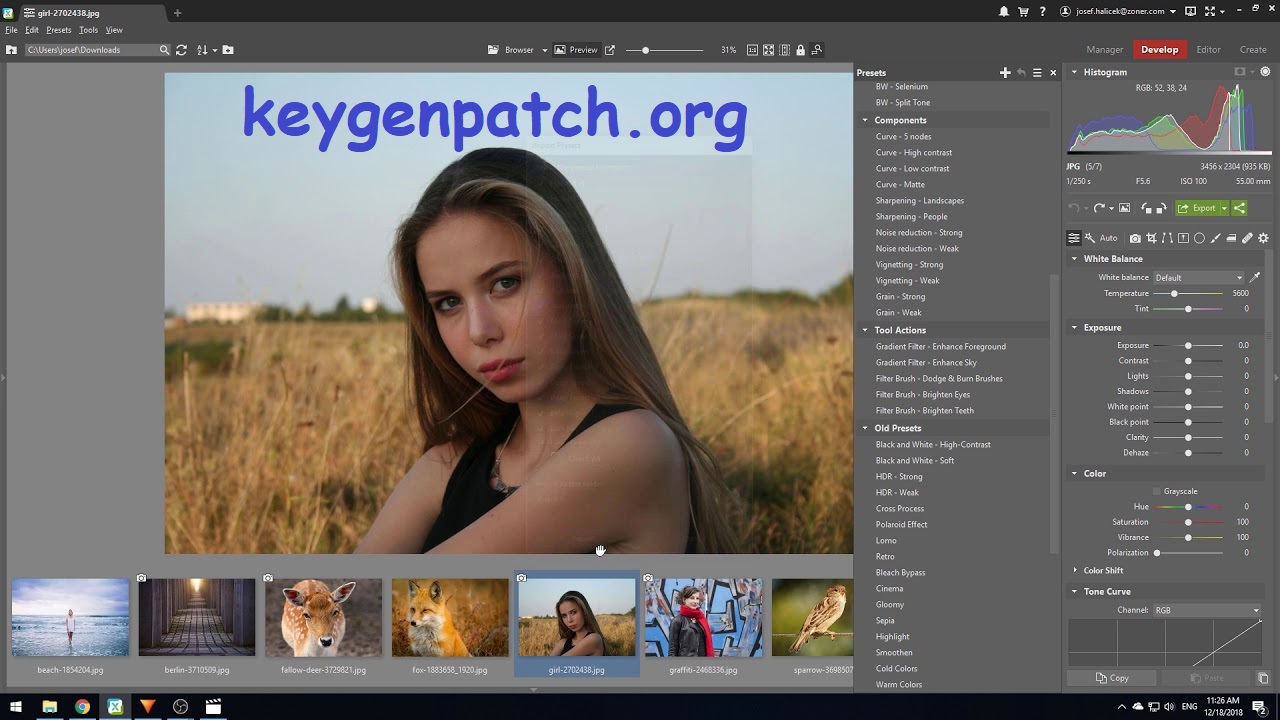
Task: Click the green Export button
Action: (x=1197, y=208)
